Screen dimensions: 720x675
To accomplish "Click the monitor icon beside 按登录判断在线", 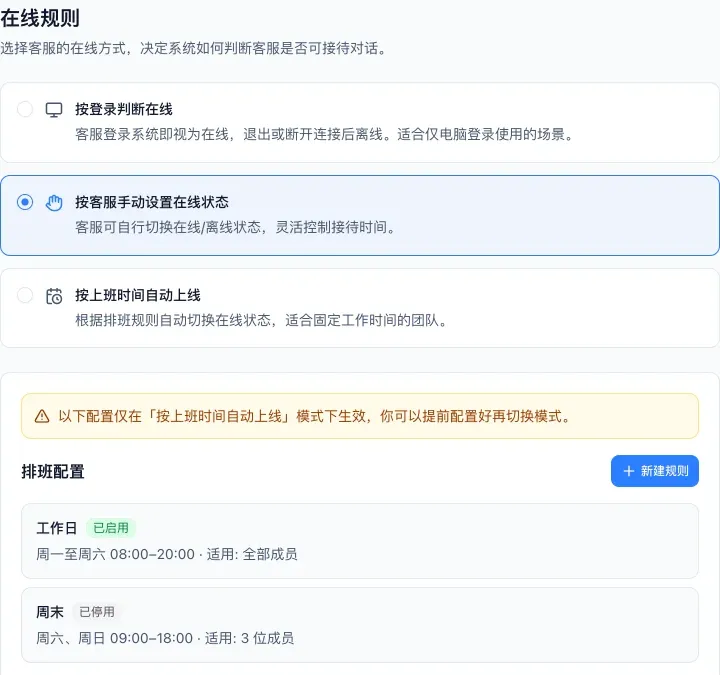I will coord(54,110).
